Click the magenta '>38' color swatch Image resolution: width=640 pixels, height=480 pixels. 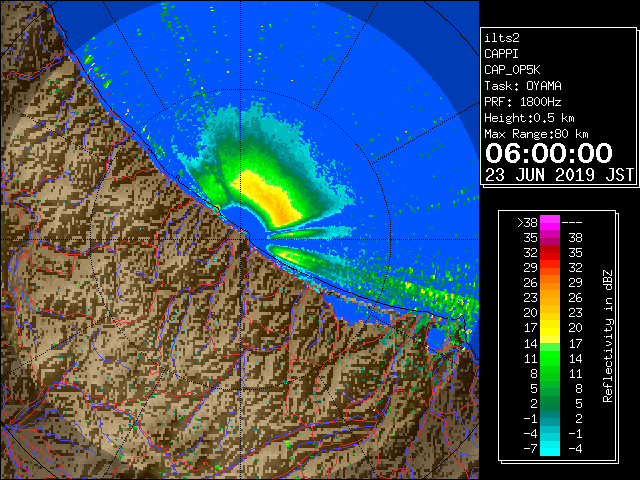[x=550, y=223]
